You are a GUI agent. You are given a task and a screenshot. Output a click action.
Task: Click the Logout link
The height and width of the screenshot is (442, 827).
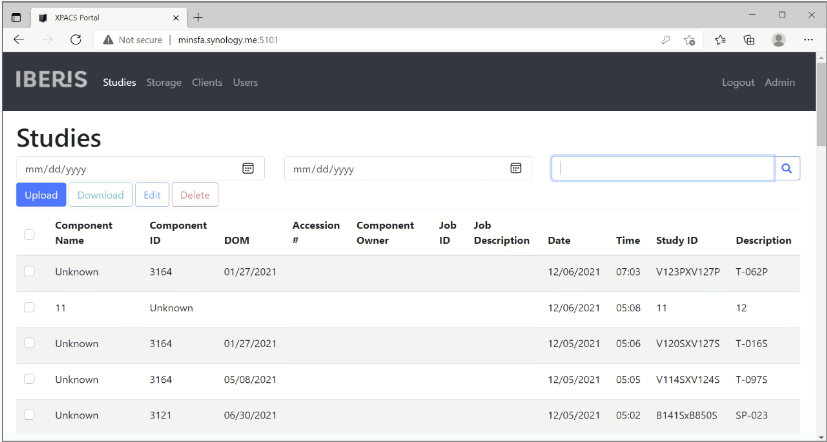tap(738, 82)
